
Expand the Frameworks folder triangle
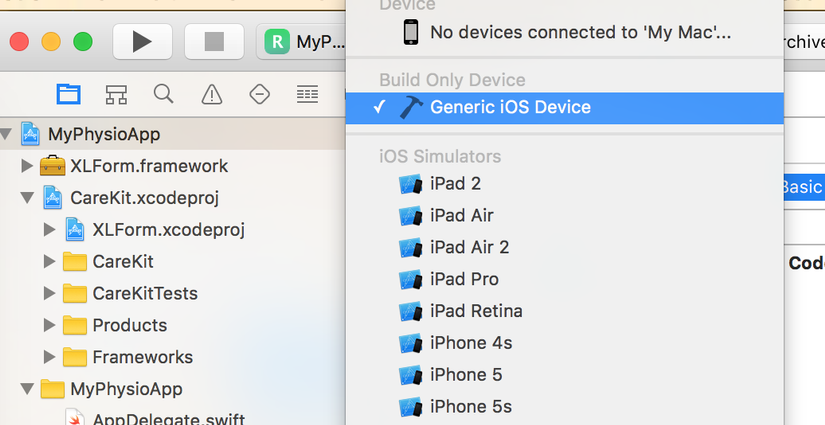[49, 357]
